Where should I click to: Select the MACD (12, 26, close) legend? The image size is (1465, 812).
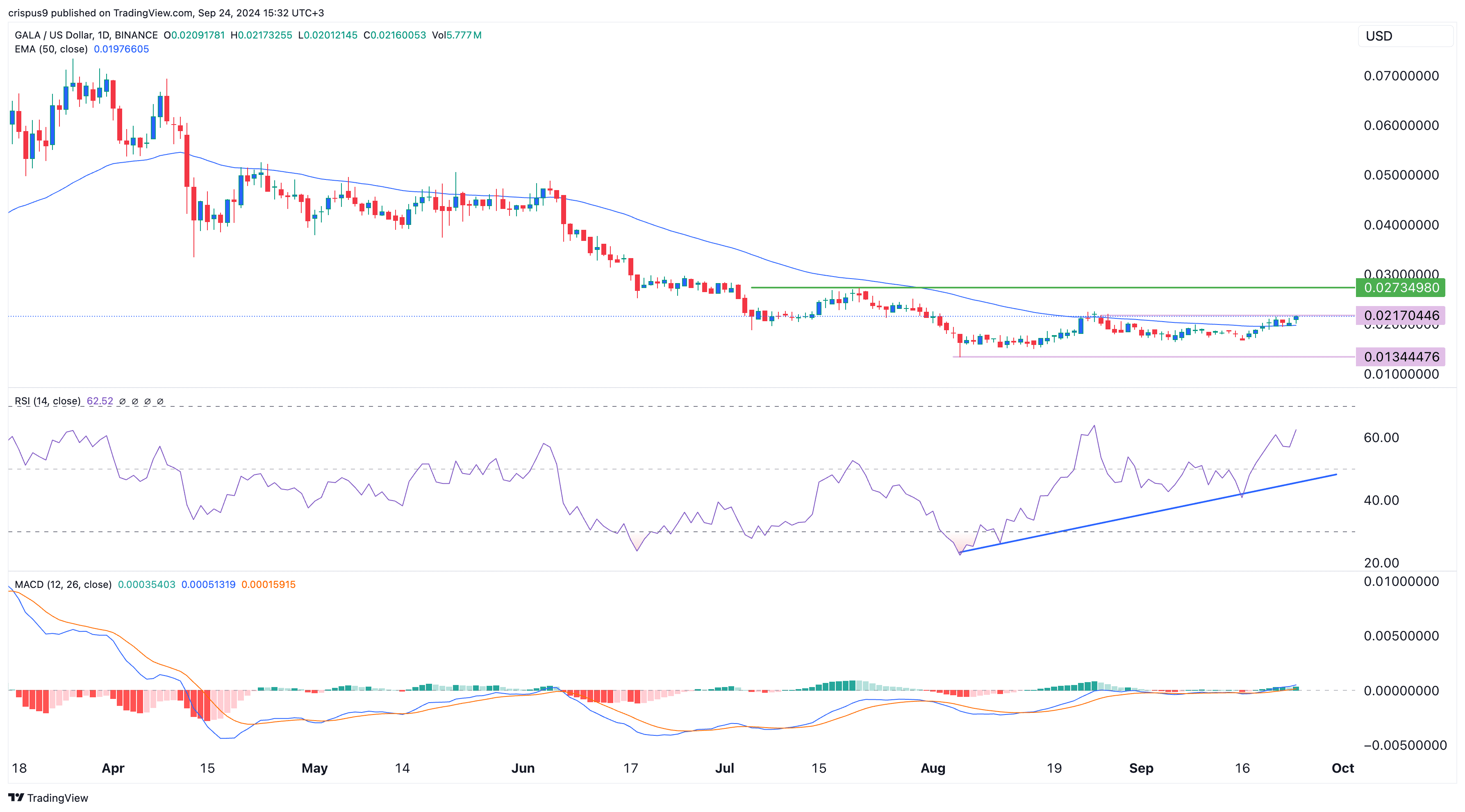[x=63, y=585]
